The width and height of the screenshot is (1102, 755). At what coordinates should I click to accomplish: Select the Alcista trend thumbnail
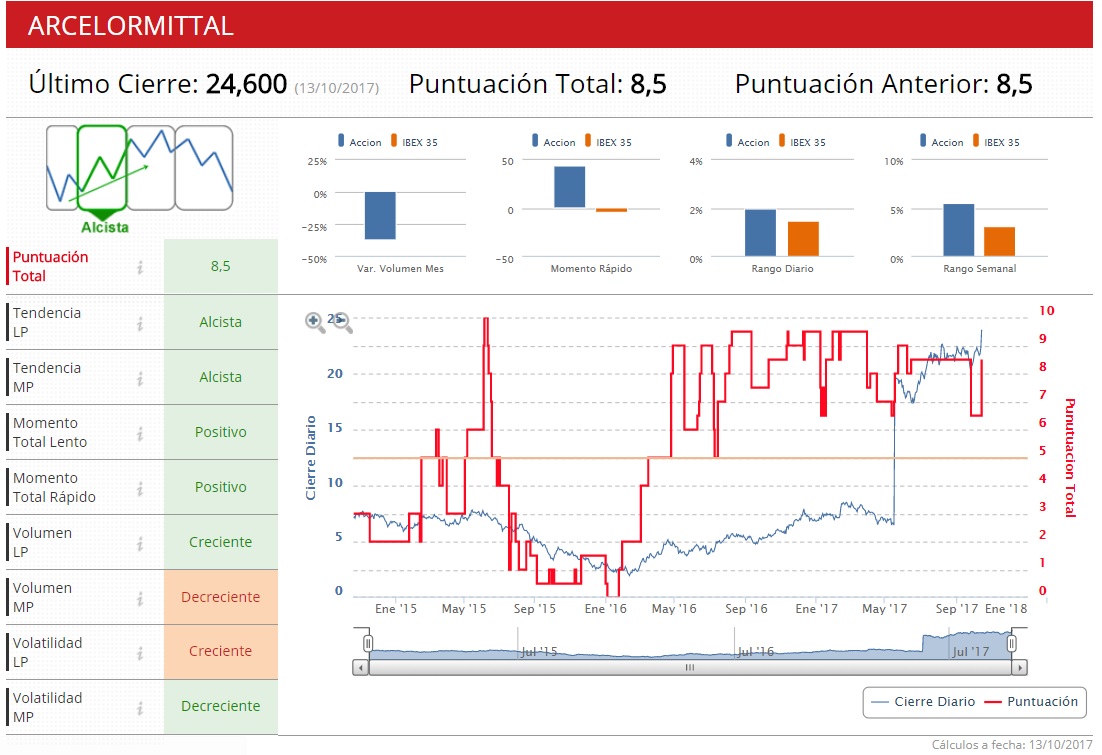[x=102, y=168]
